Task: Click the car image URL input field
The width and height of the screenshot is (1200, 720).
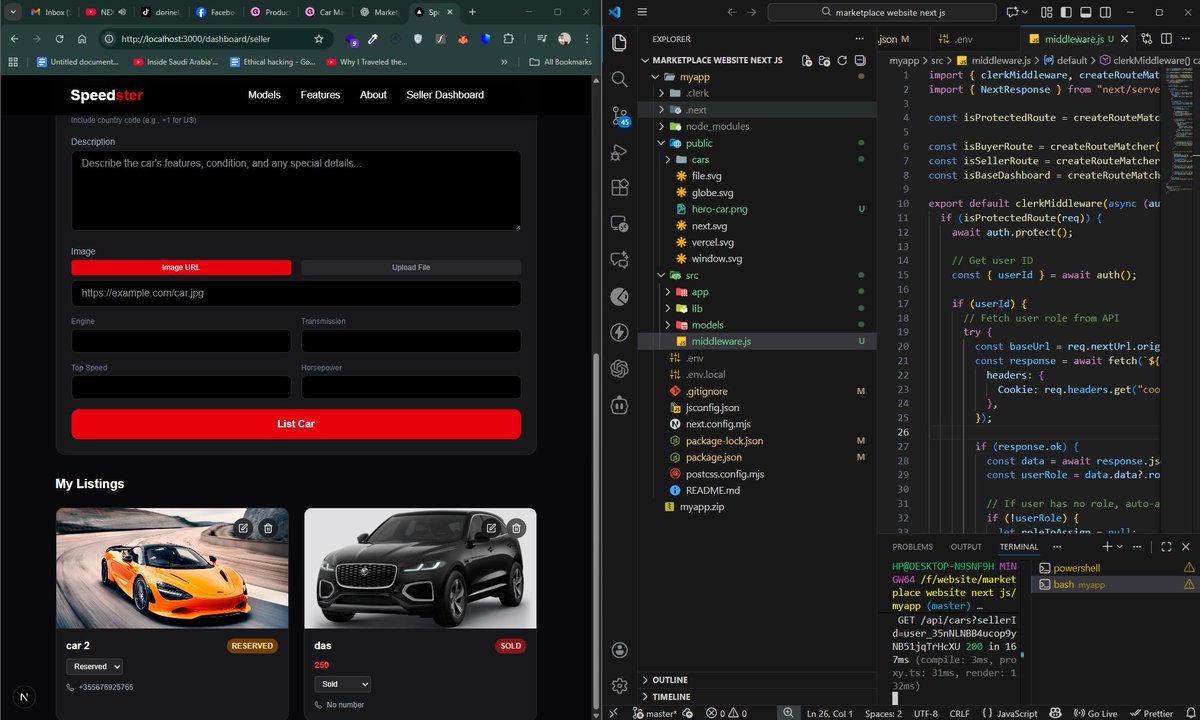Action: point(296,292)
